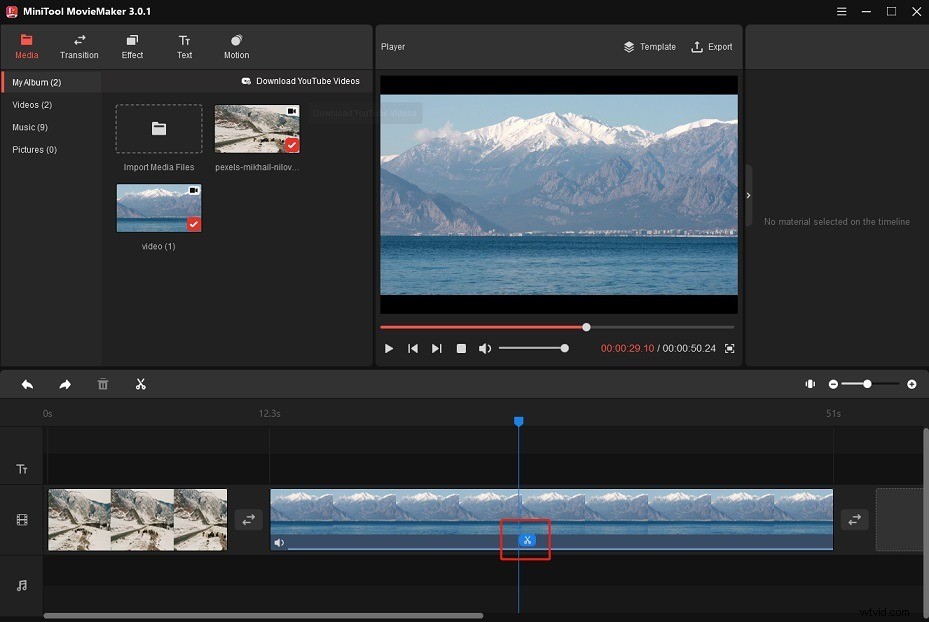
Task: Select the Split tool scissors icon
Action: [140, 384]
